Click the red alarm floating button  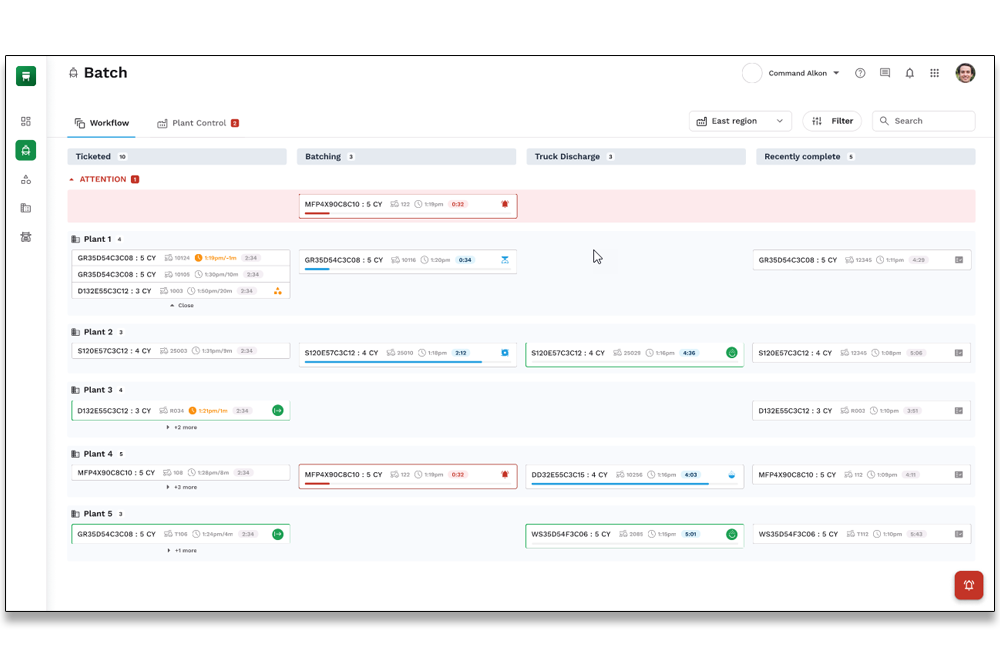click(968, 585)
